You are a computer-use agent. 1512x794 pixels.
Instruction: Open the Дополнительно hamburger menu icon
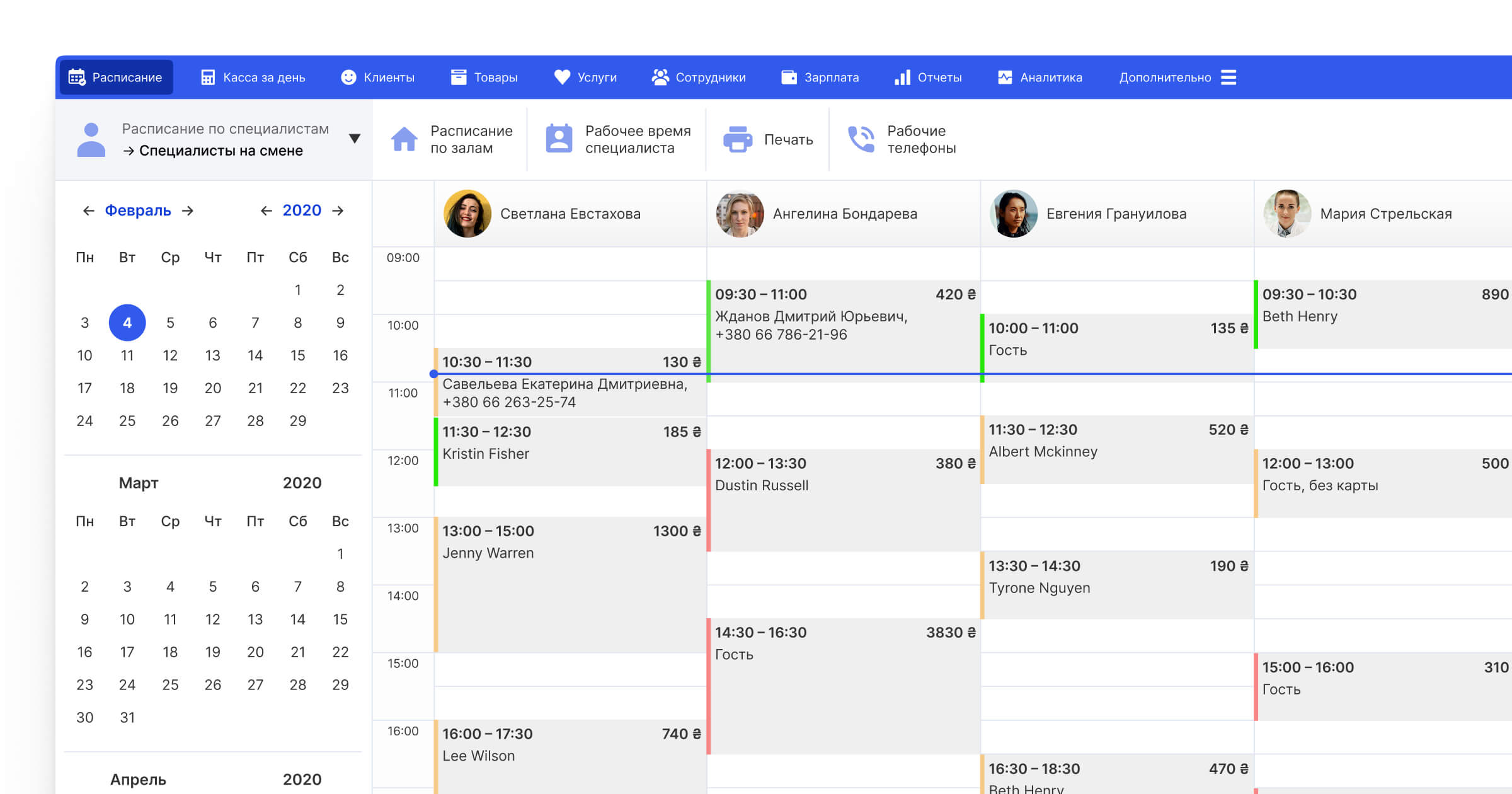[1228, 78]
